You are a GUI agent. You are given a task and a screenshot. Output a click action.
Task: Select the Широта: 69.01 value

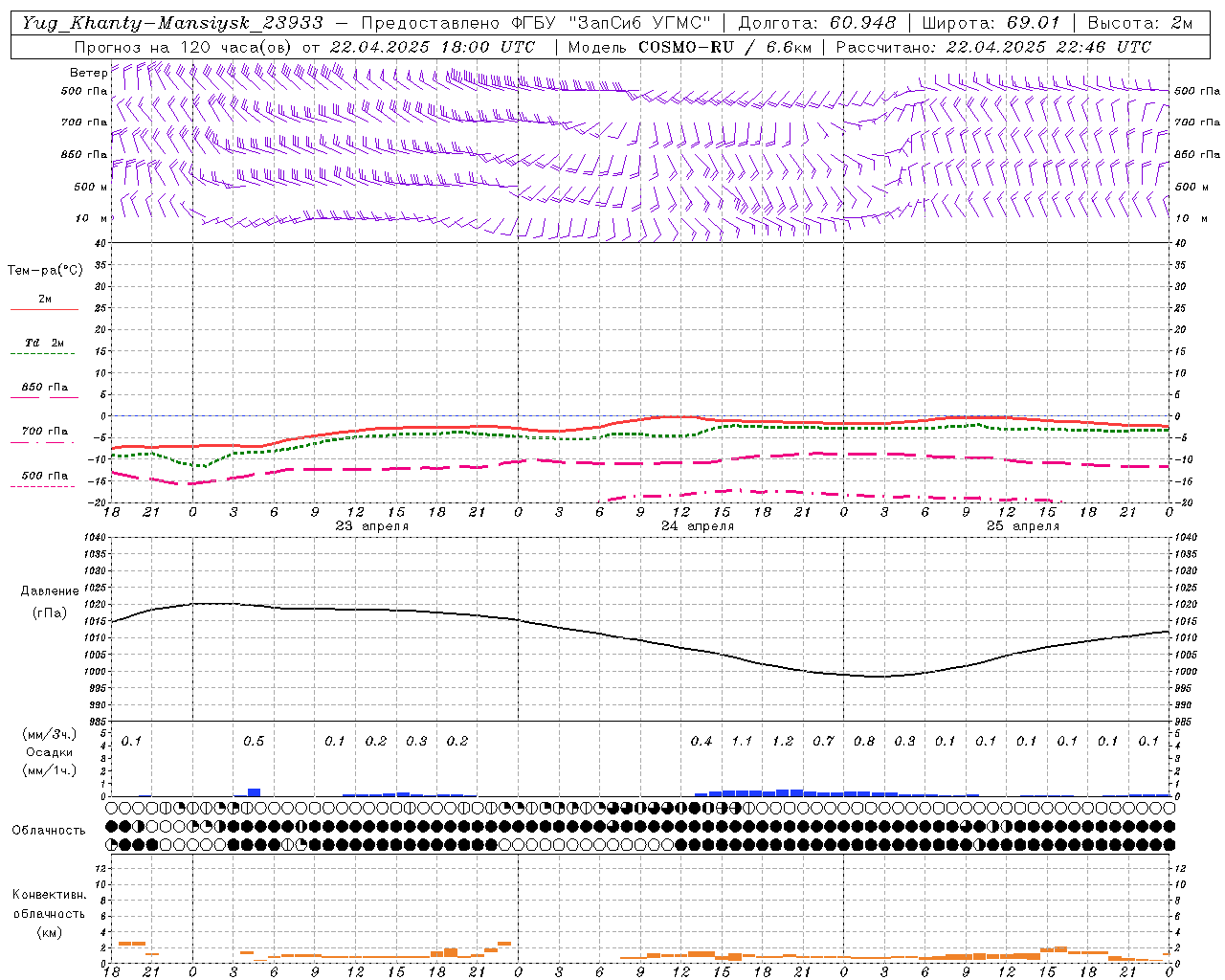tap(991, 22)
